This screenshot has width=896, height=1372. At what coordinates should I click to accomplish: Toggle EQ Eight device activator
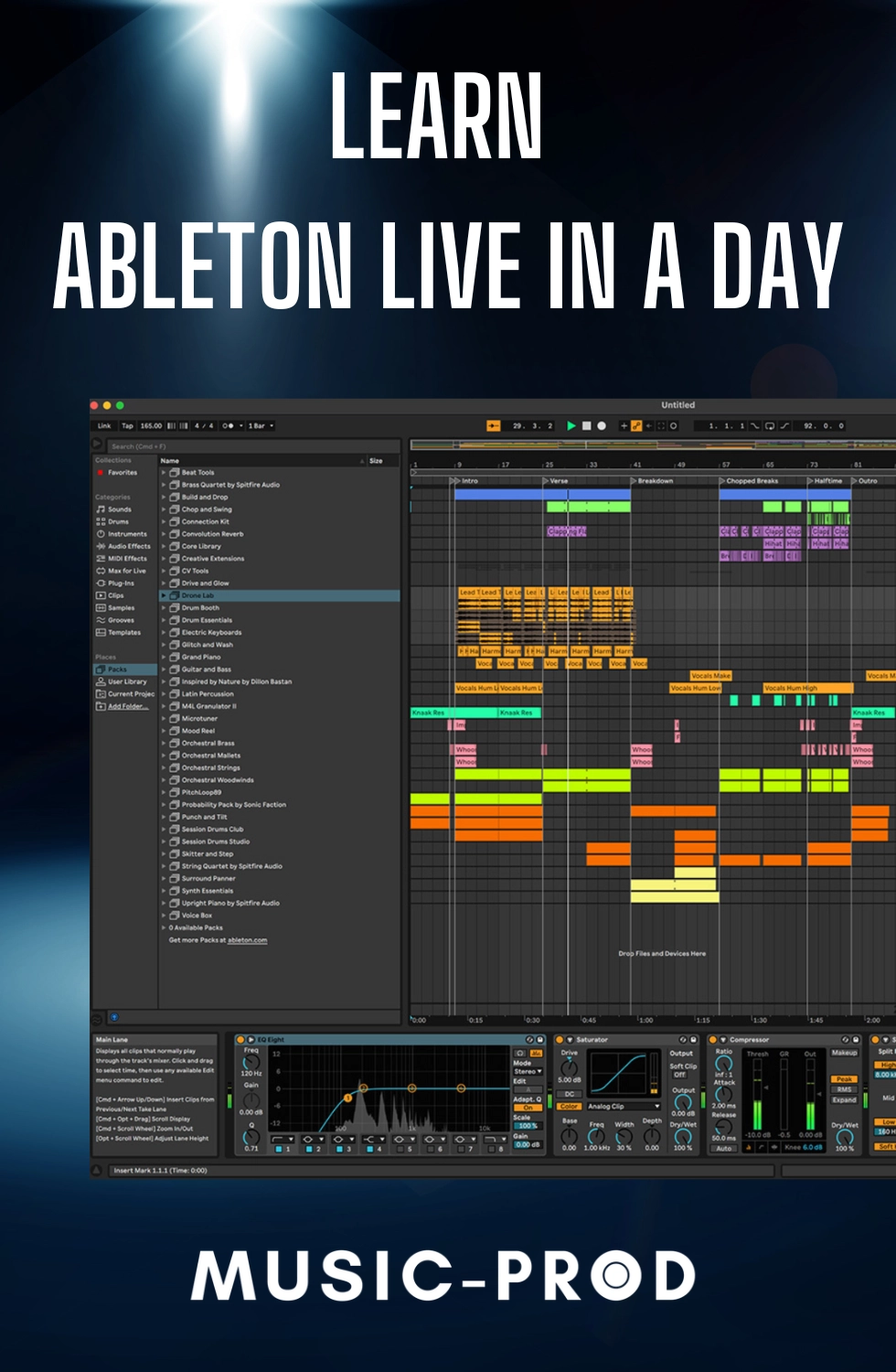(241, 1040)
